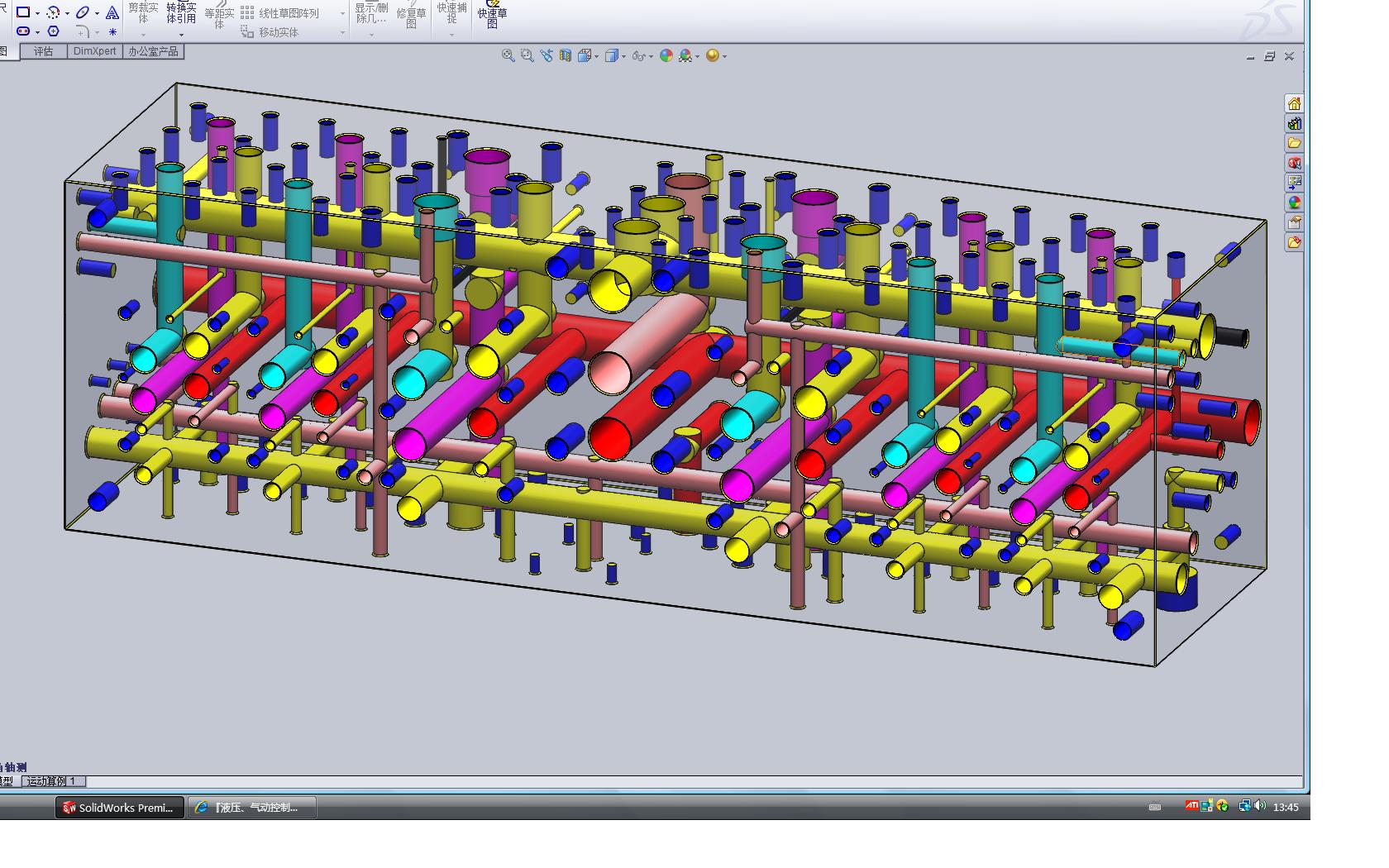Open the last task pane folder icon
The image size is (1389, 868).
tap(1294, 242)
